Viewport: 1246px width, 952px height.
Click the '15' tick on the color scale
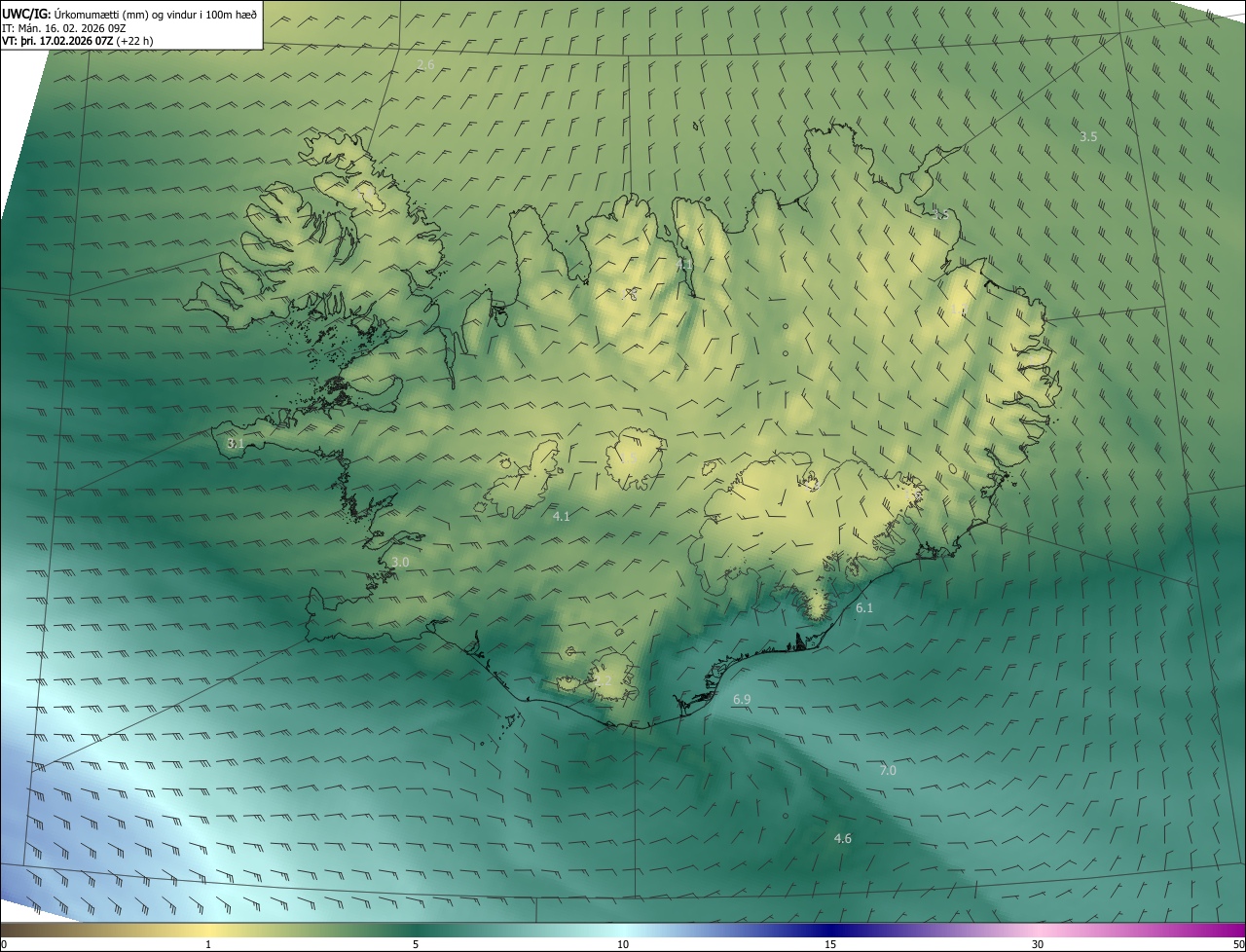(830, 945)
